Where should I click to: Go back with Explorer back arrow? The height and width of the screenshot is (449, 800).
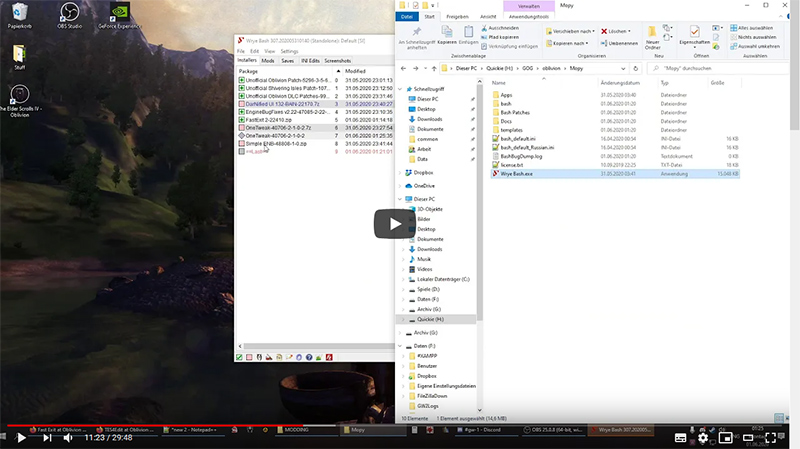pyautogui.click(x=403, y=68)
